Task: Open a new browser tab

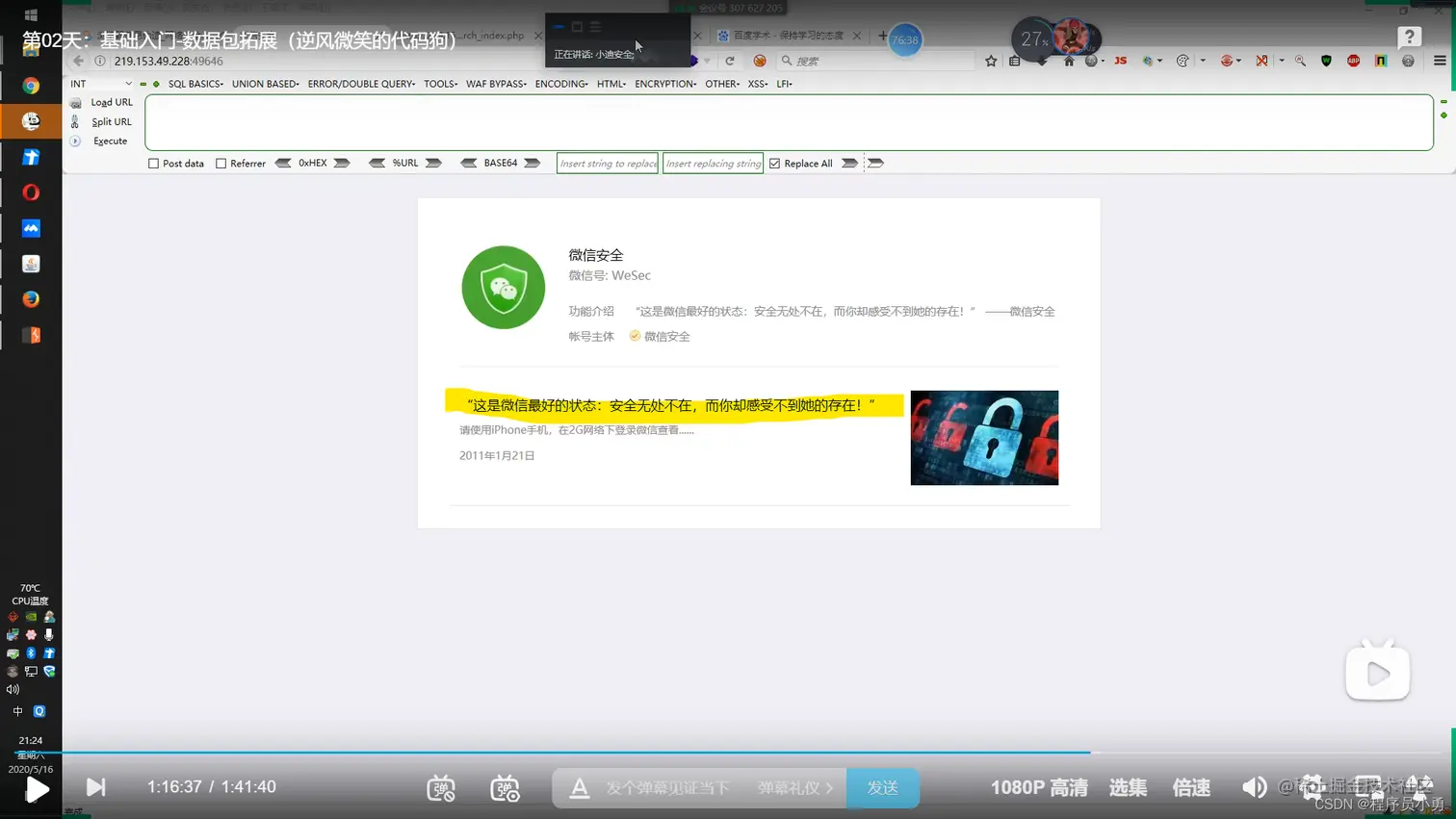Action: 882,36
